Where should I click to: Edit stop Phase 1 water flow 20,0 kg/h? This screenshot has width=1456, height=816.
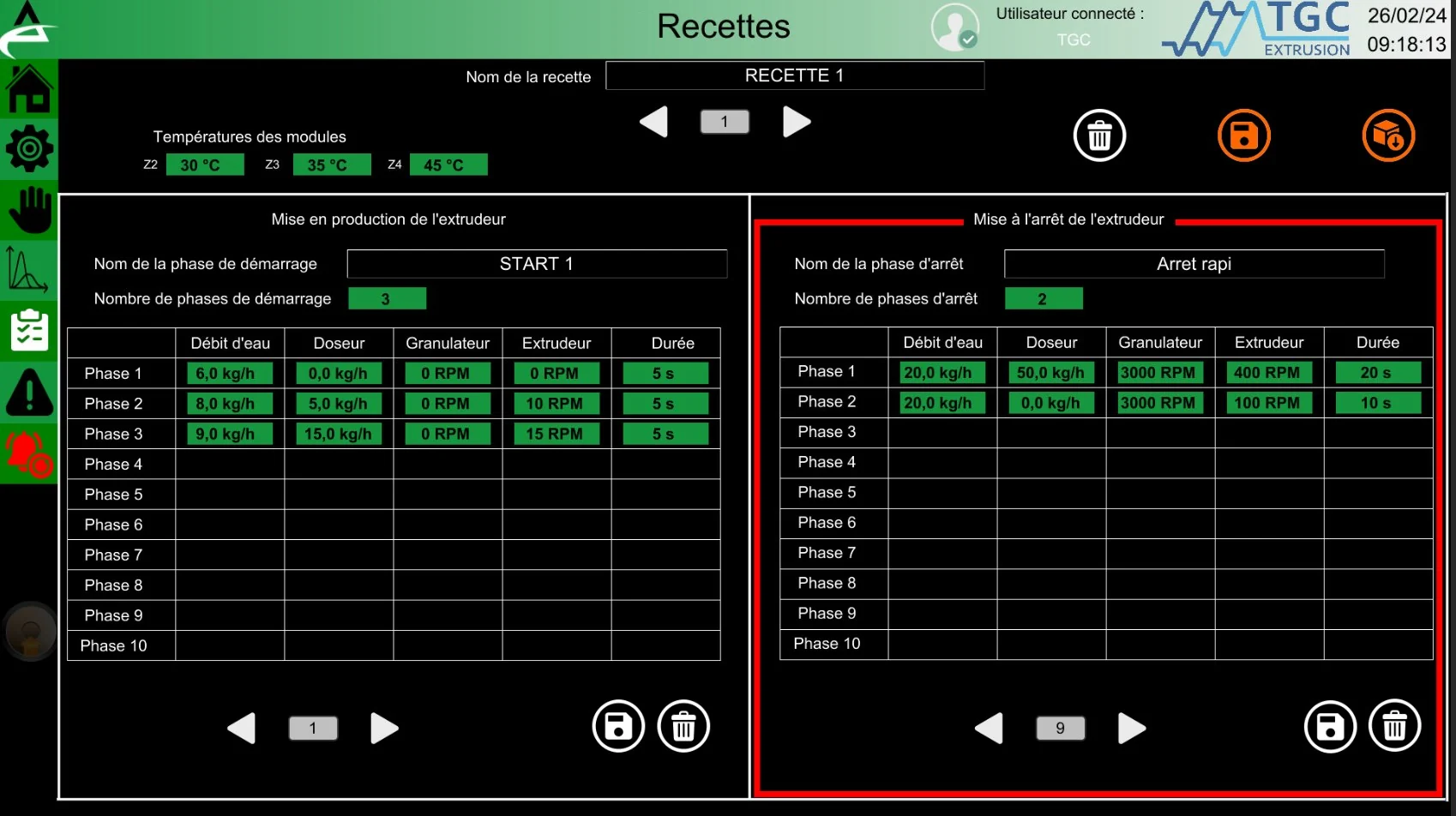942,372
